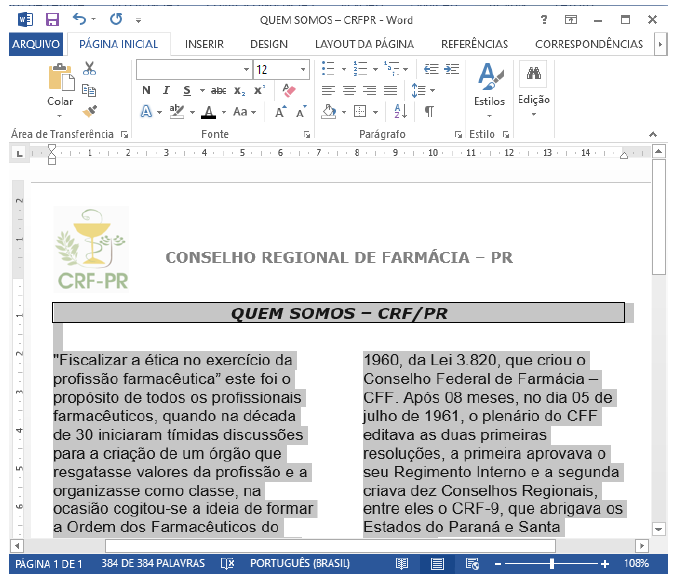The width and height of the screenshot is (676, 582).
Task: Zoom out with the minus button
Action: (498, 563)
